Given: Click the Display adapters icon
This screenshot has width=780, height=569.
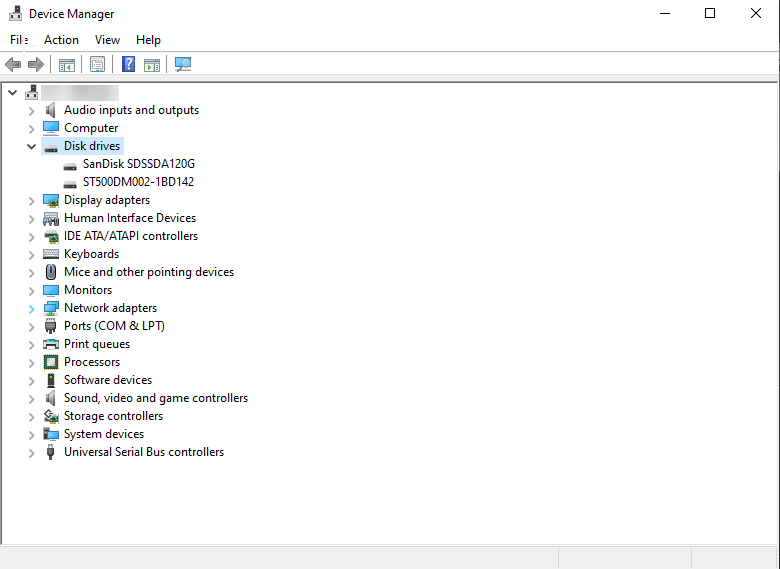Looking at the screenshot, I should tap(51, 200).
